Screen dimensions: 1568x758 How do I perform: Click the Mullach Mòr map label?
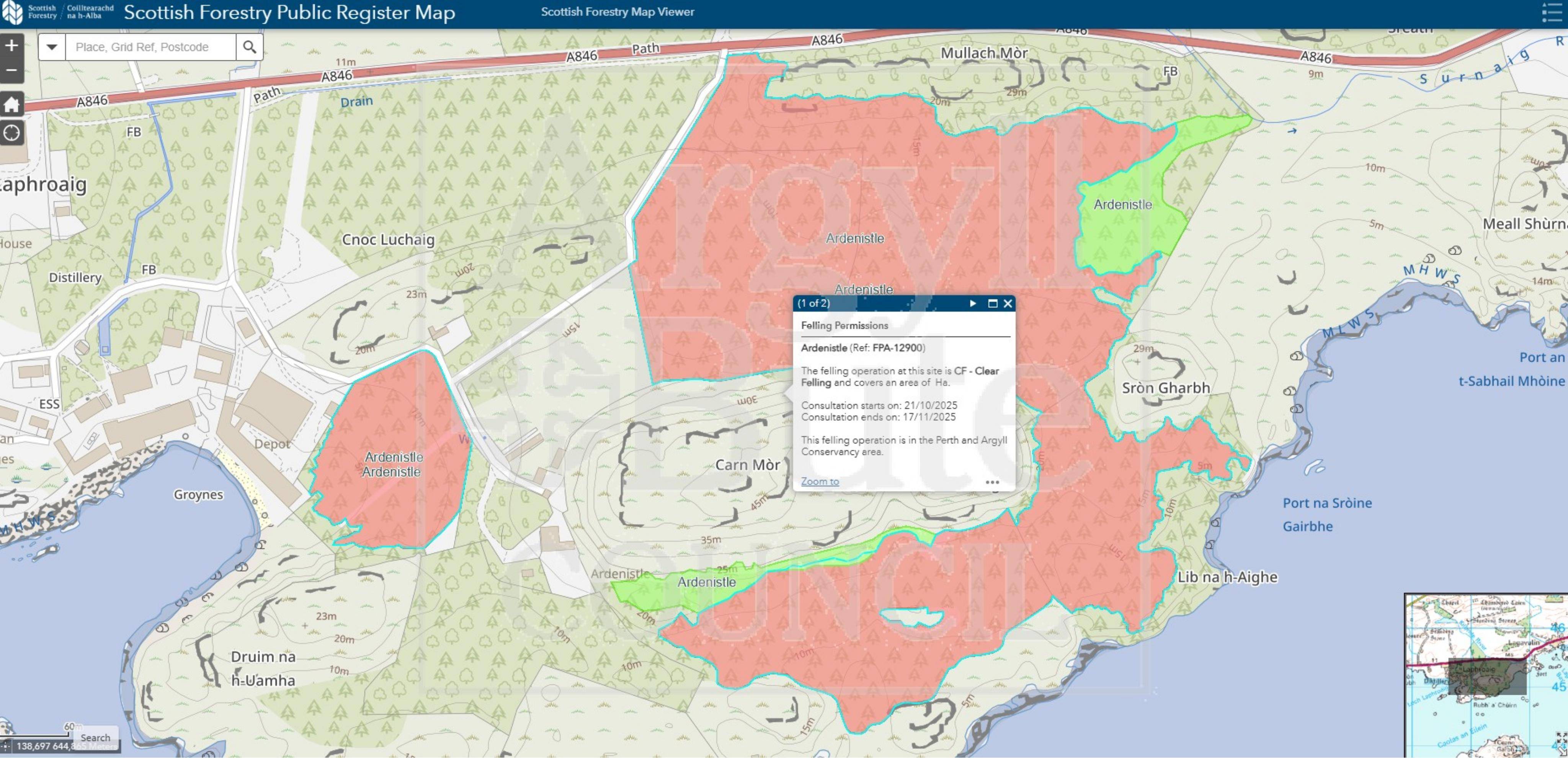(984, 53)
